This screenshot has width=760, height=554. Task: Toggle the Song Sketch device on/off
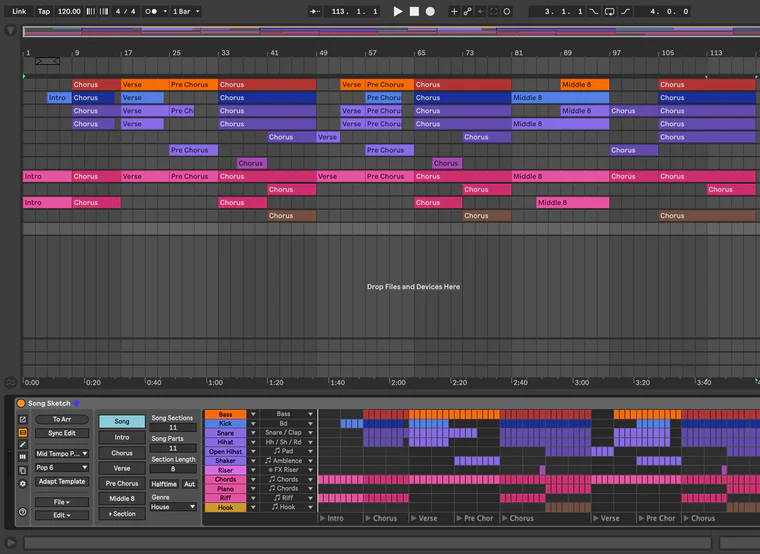[21, 403]
